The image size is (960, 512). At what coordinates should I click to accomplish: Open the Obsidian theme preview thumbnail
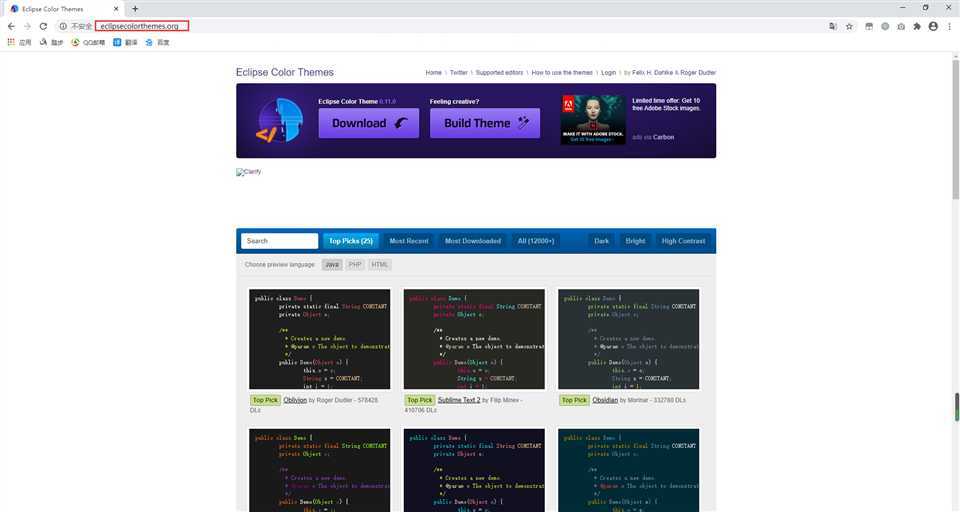[628, 339]
